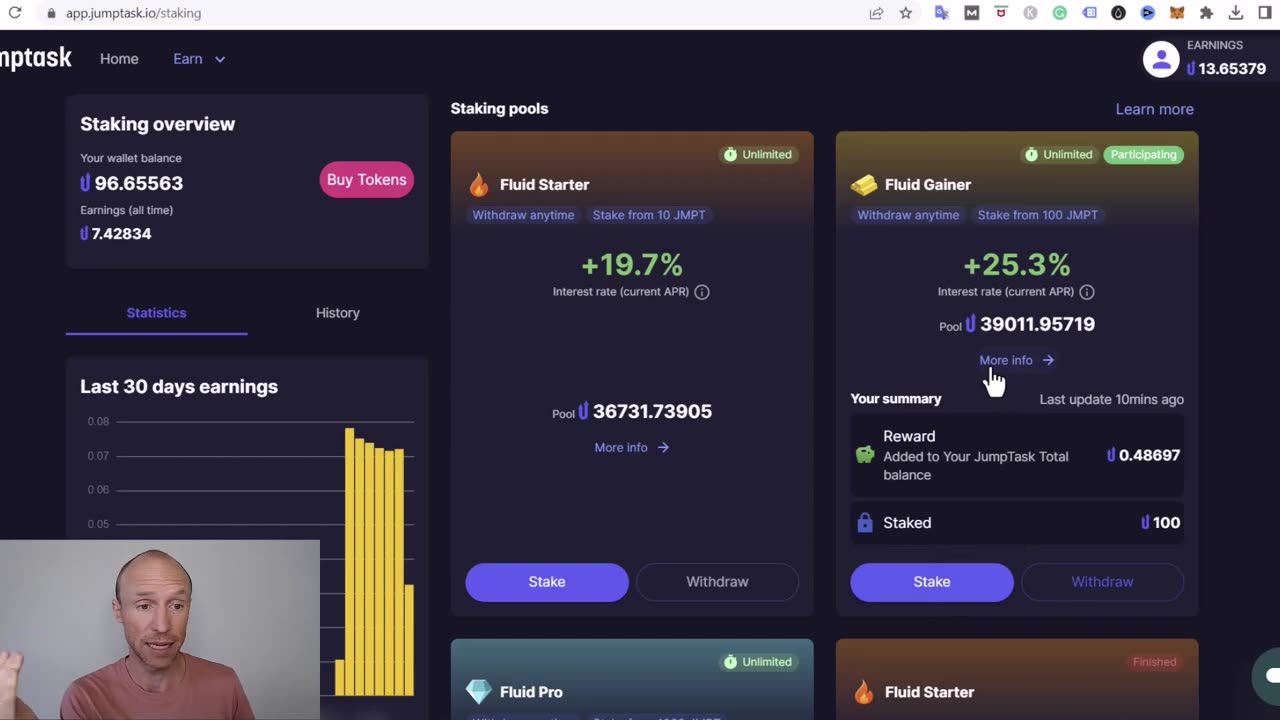
Task: Open browser downloads icon
Action: coord(1236,13)
